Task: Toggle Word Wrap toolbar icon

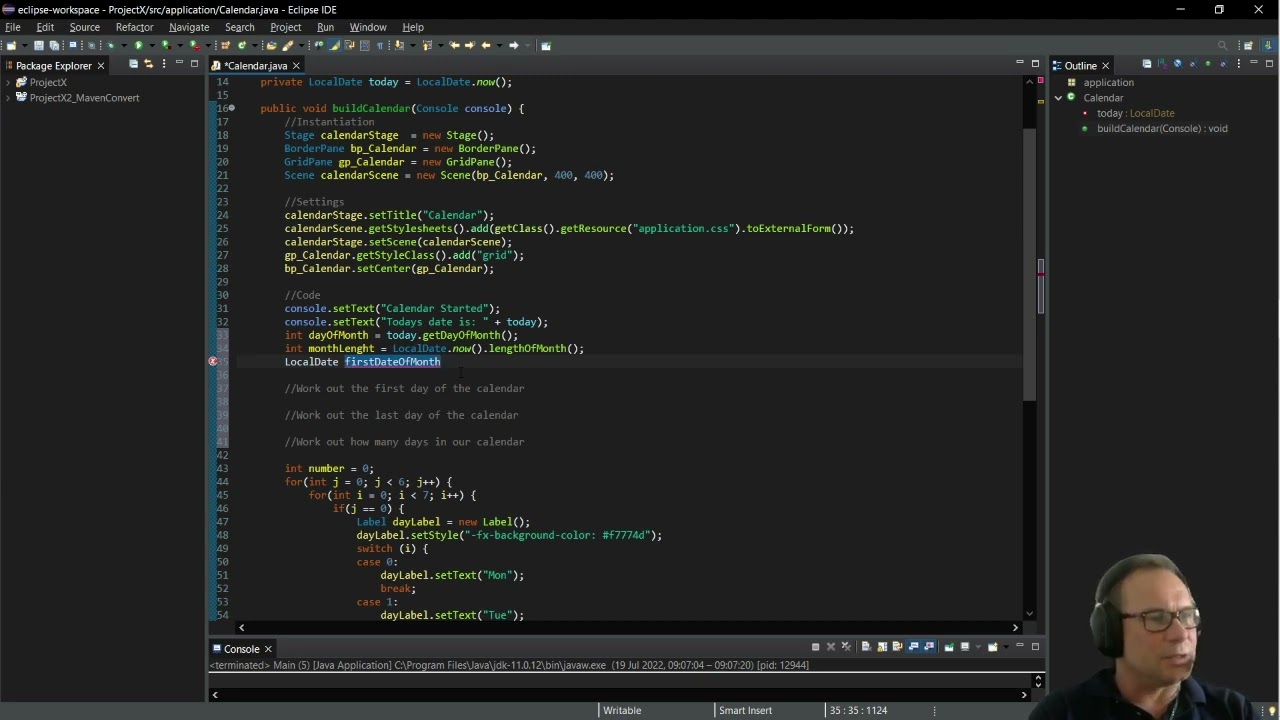Action: 349,45
